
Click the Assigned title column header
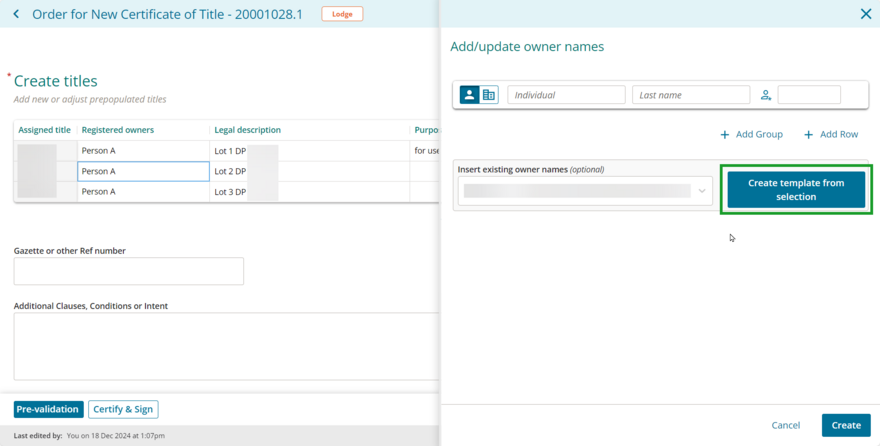(x=45, y=130)
